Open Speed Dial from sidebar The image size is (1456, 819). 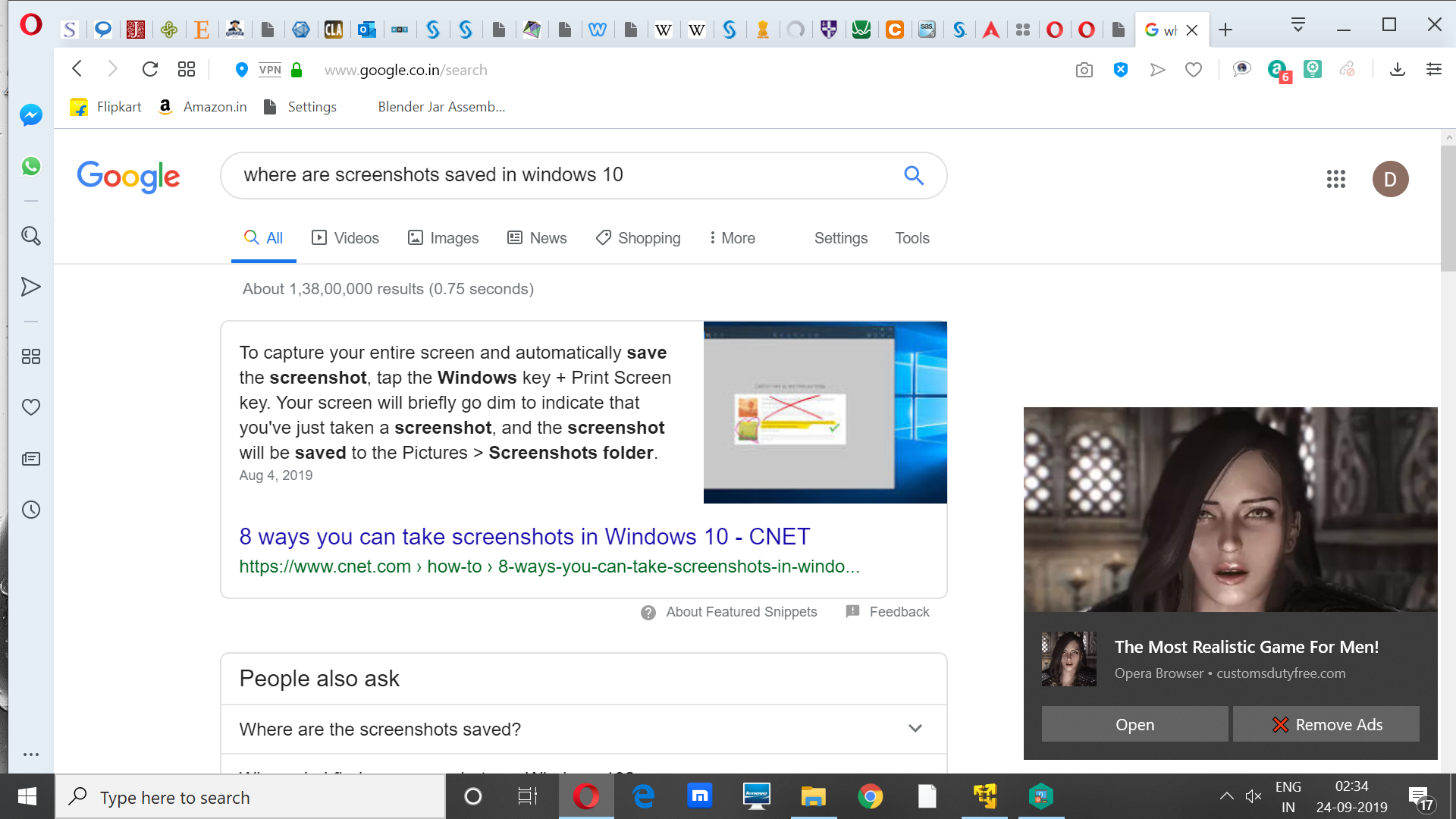pos(31,356)
